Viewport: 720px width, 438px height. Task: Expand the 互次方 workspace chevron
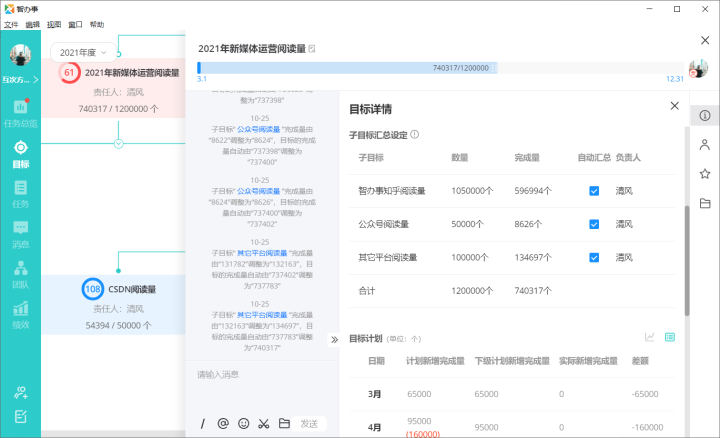(36, 80)
